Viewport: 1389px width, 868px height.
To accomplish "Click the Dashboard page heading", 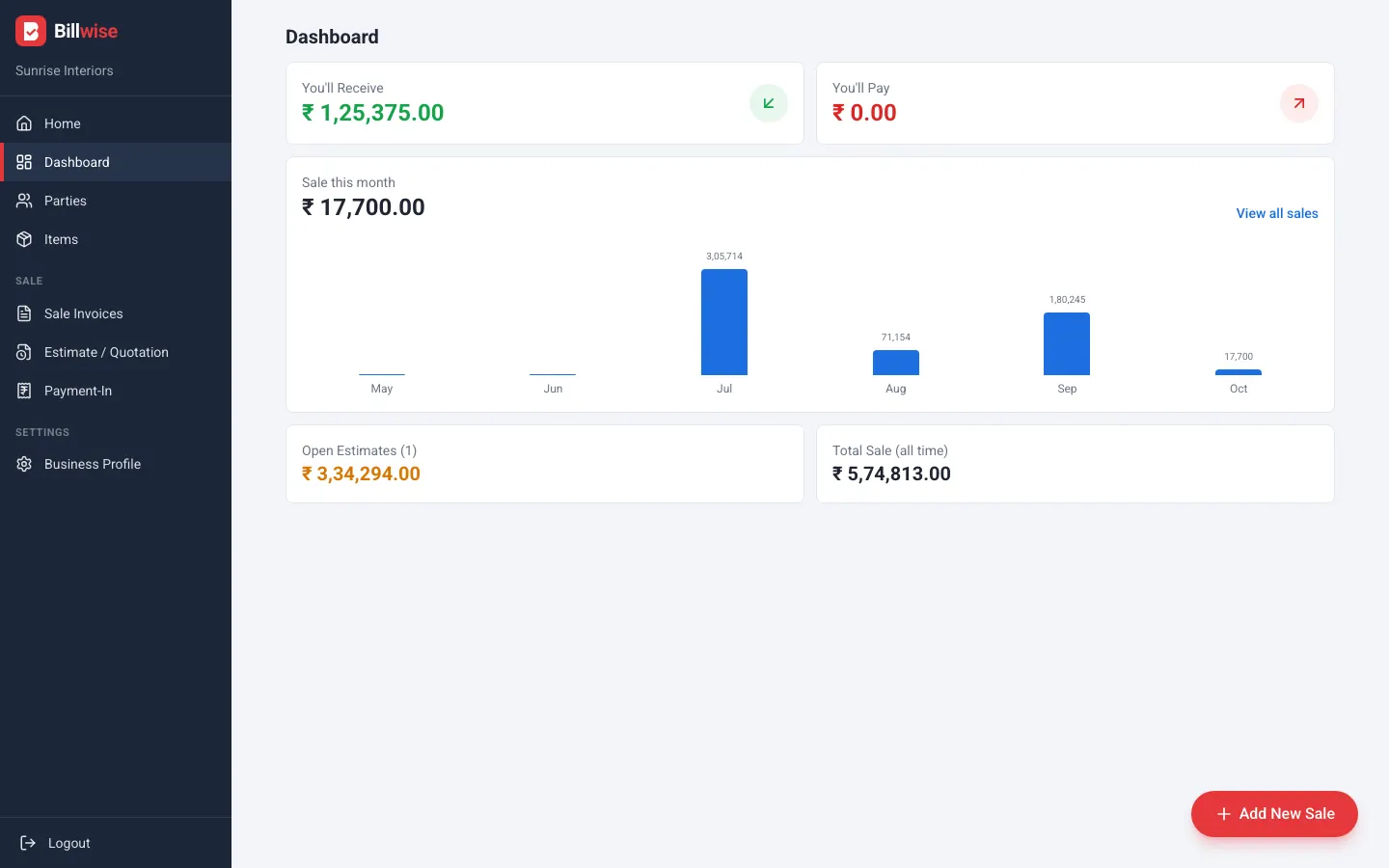I will [x=332, y=37].
